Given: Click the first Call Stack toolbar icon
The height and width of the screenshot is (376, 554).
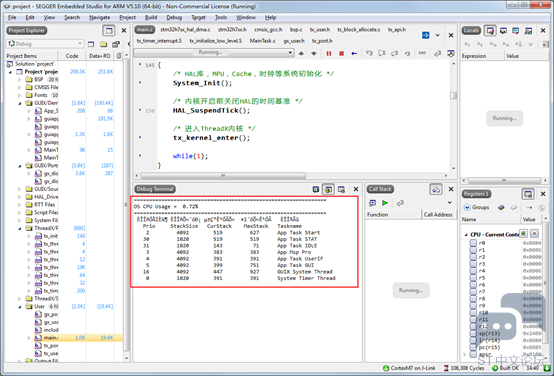Looking at the screenshot, I should click(372, 203).
